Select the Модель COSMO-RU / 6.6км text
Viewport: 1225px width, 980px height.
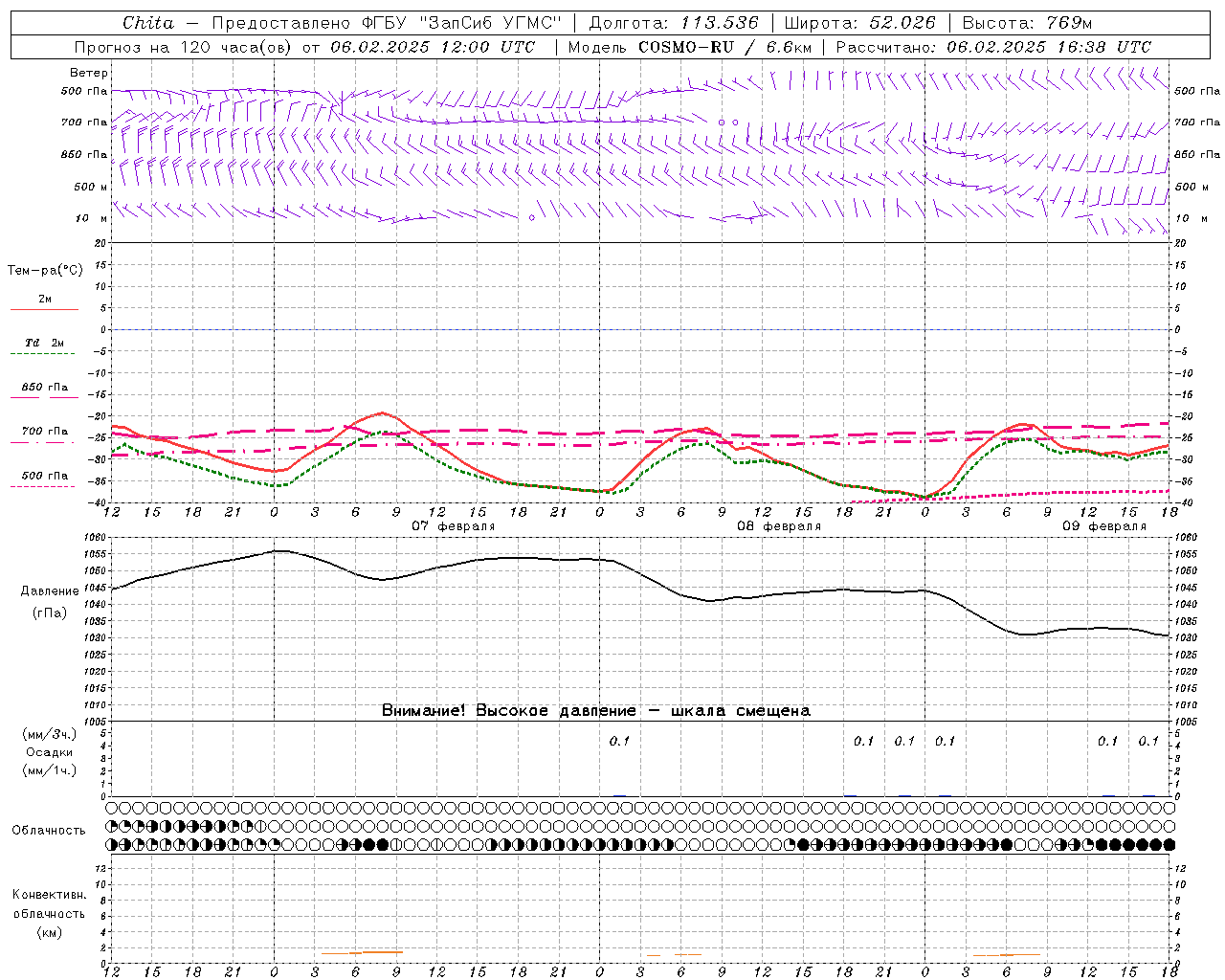690,47
